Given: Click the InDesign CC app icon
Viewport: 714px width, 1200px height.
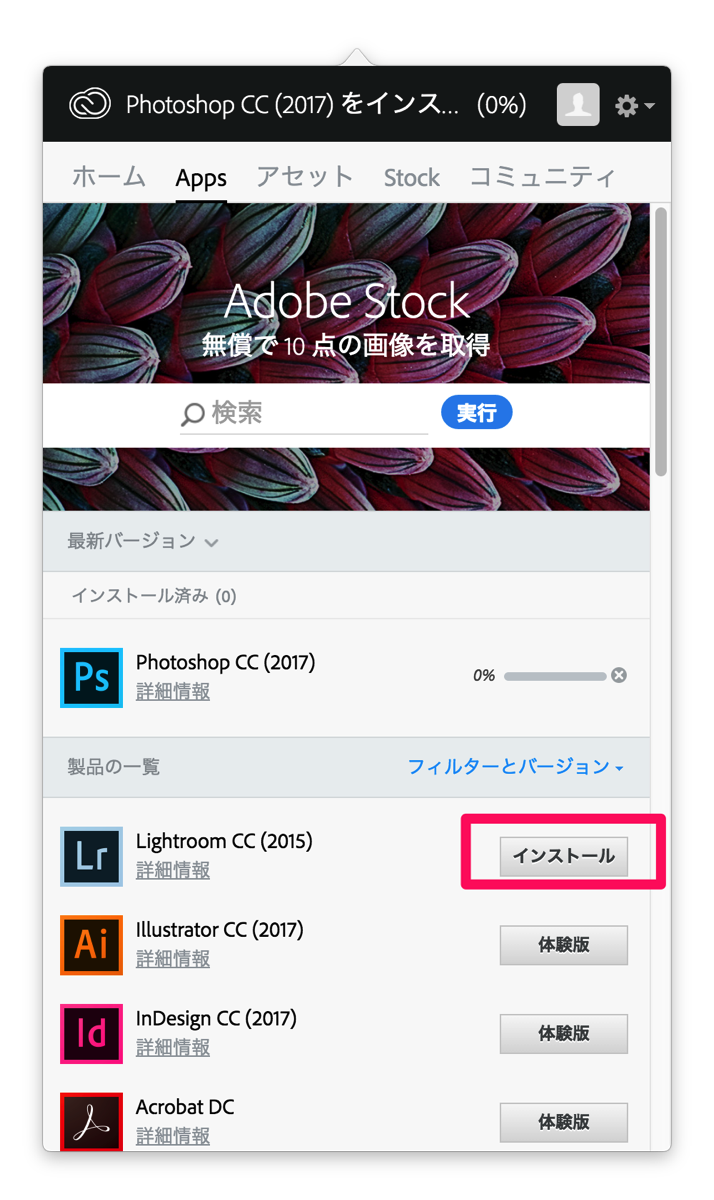Looking at the screenshot, I should [x=91, y=1033].
